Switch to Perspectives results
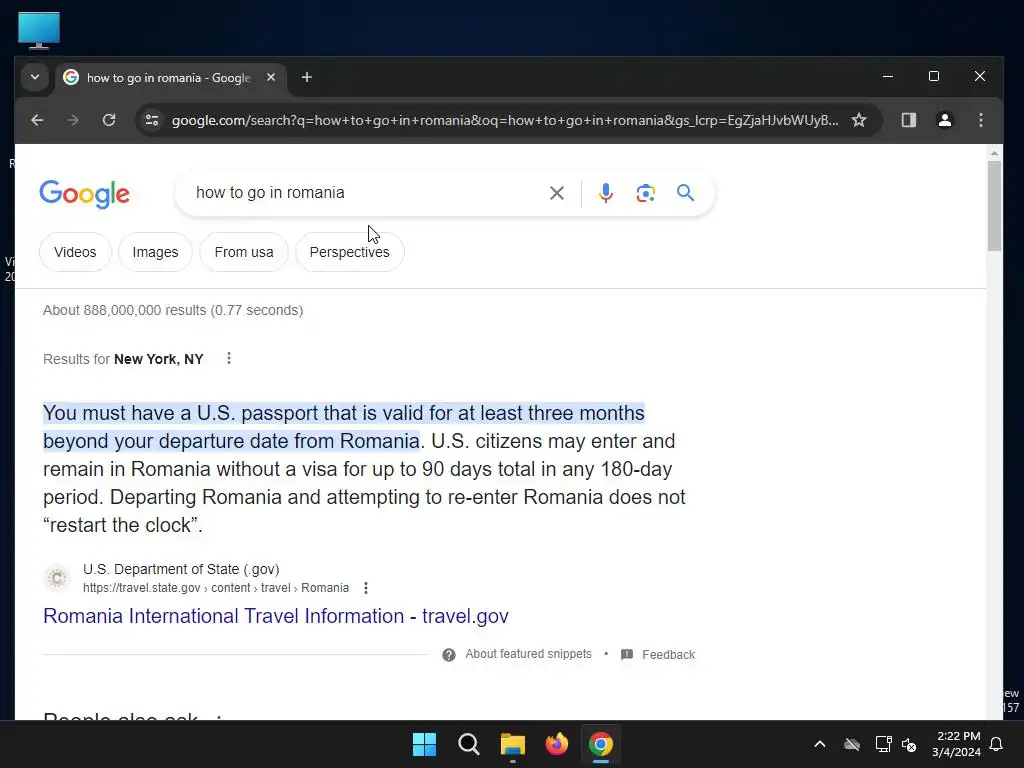1024x768 pixels. click(349, 252)
